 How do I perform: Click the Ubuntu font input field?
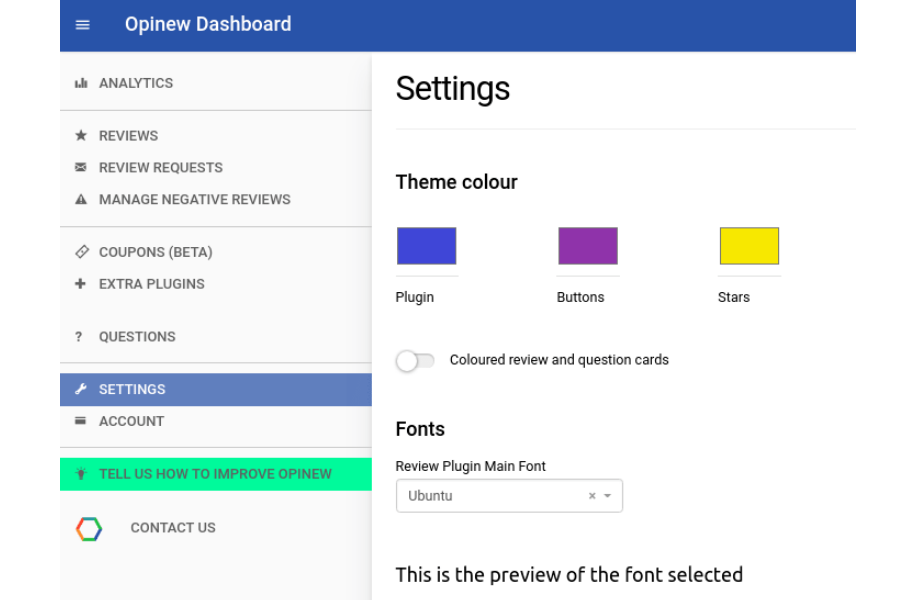click(x=509, y=496)
